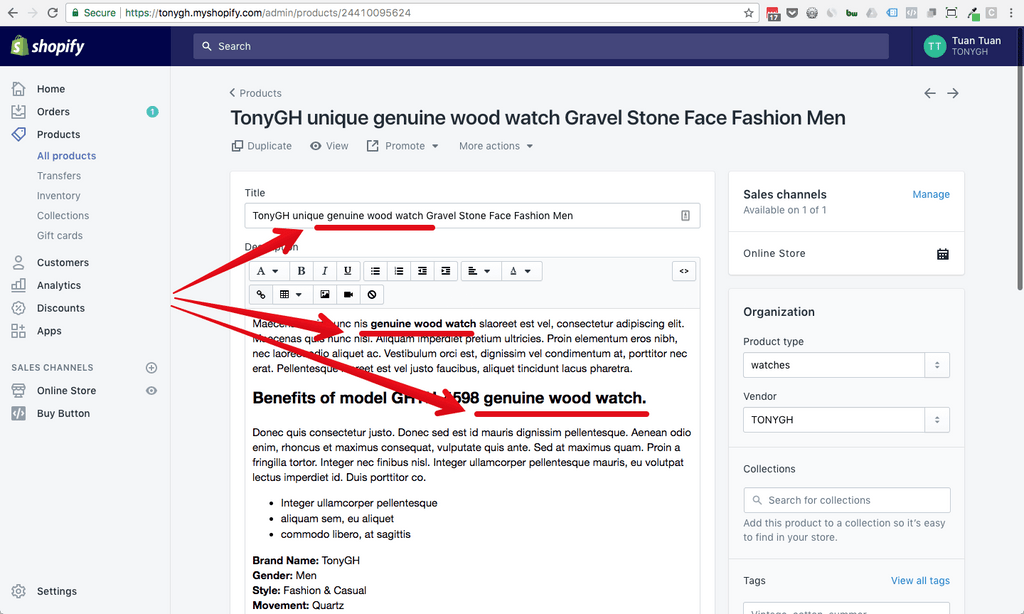Screen dimensions: 1024x614
Task: Click the browser back button
Action: tap(12, 12)
